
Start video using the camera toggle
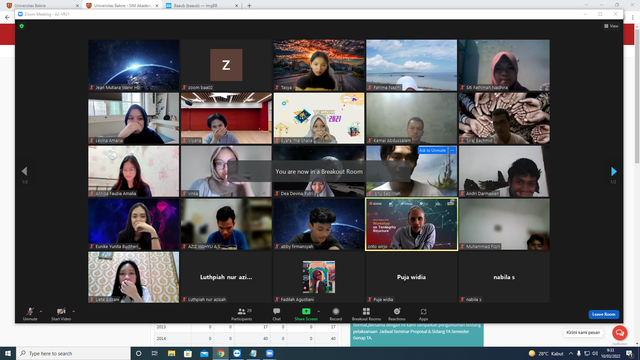point(61,314)
